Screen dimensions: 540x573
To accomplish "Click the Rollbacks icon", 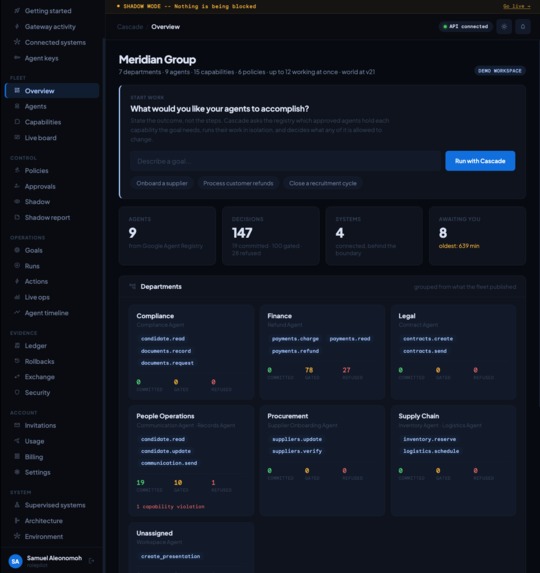I will click(17, 361).
